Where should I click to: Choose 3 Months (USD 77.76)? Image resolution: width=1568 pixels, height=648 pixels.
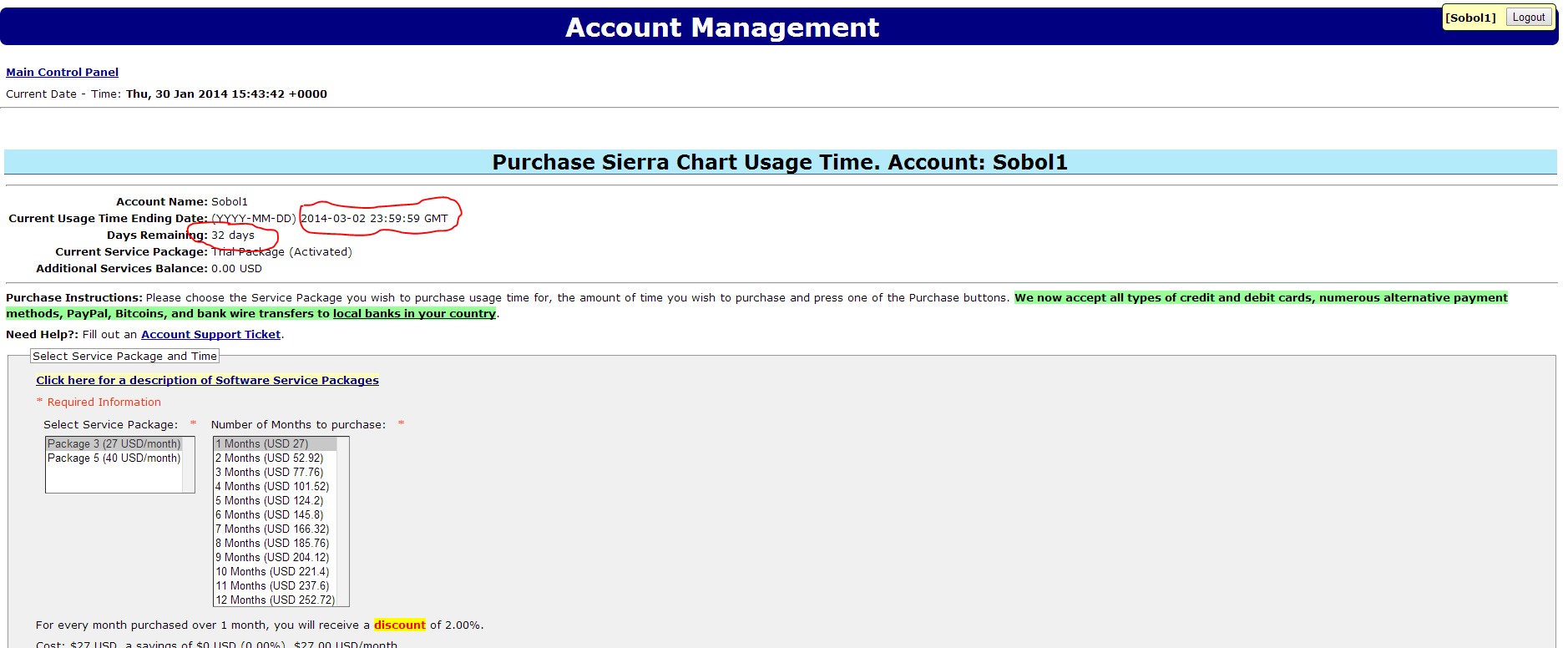pos(275,473)
